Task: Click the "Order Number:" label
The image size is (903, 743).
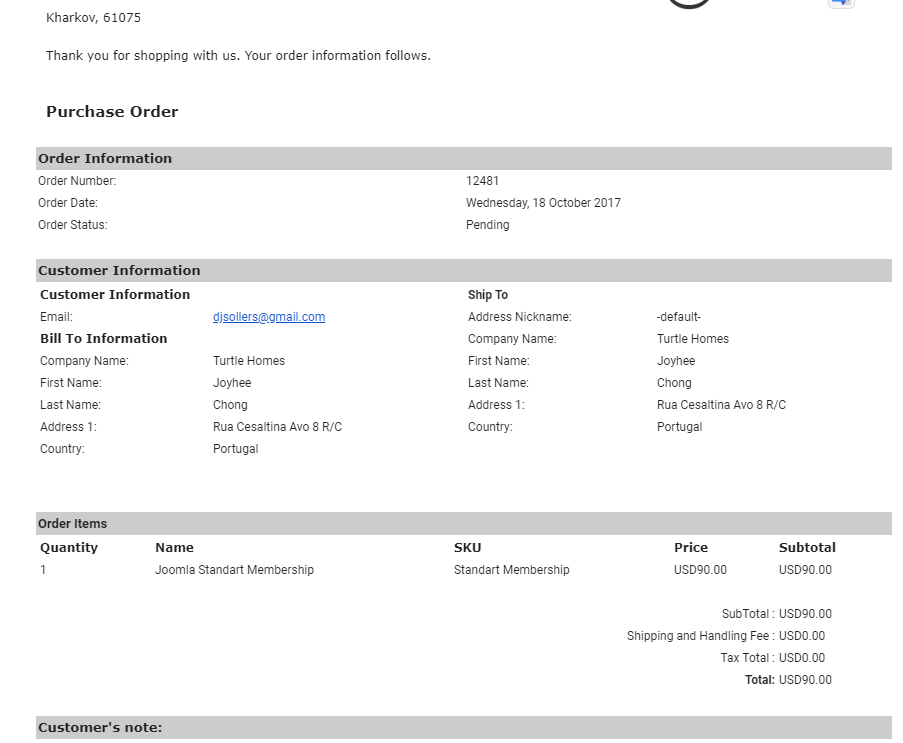Action: click(x=77, y=181)
